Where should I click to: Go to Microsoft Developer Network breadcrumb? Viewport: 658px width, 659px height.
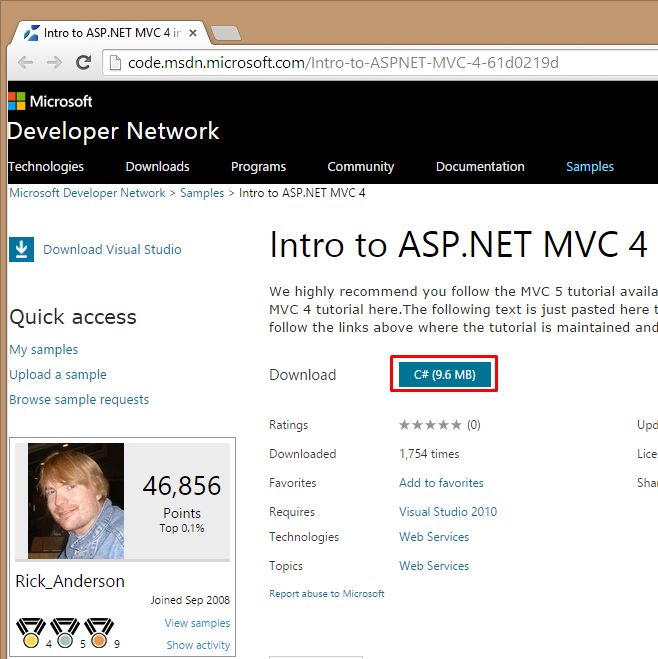(87, 193)
